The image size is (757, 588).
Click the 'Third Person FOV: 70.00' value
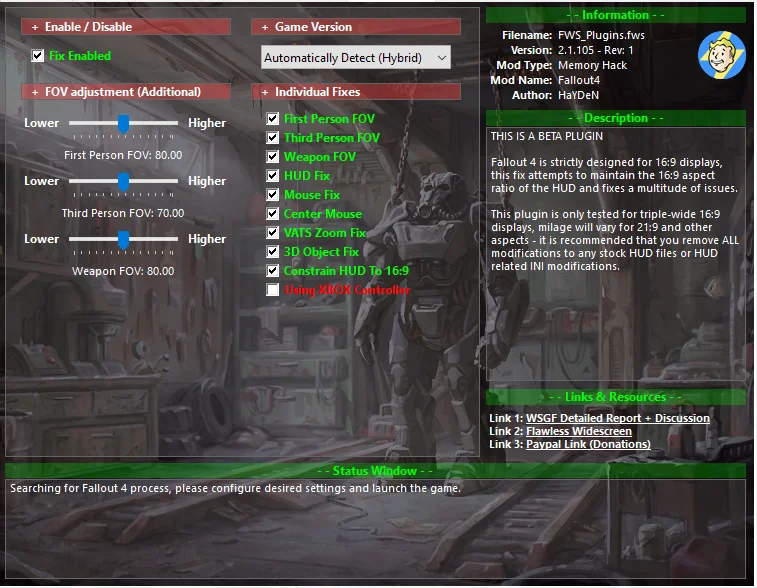pos(123,213)
